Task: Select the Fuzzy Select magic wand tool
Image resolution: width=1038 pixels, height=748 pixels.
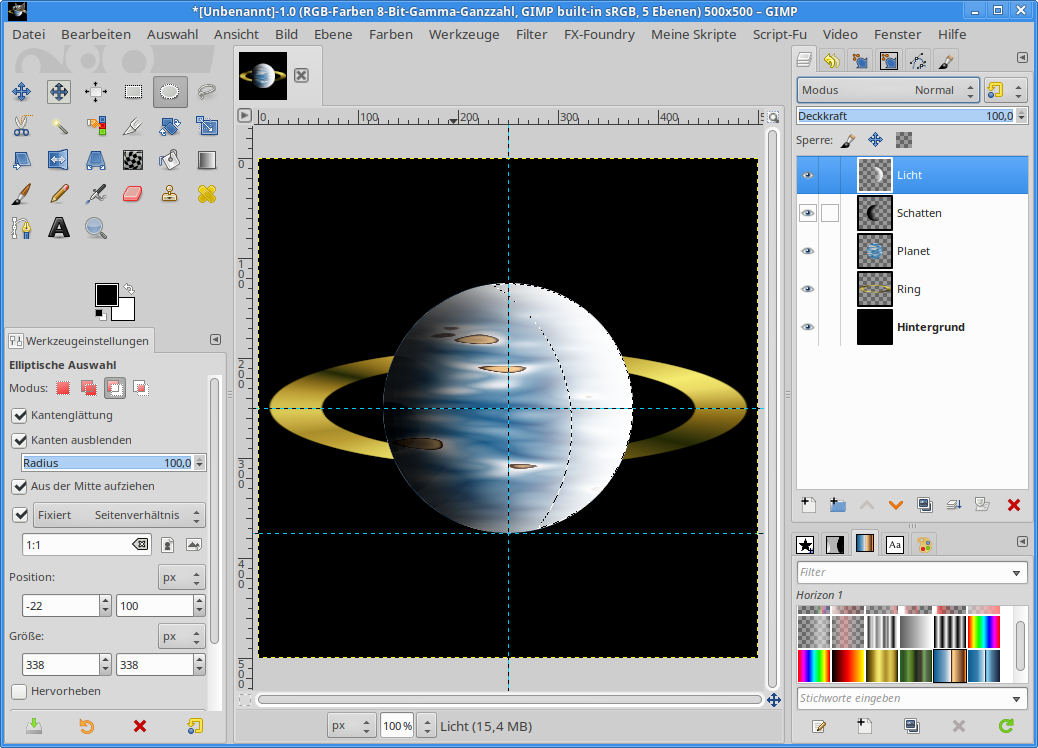Action: [58, 126]
